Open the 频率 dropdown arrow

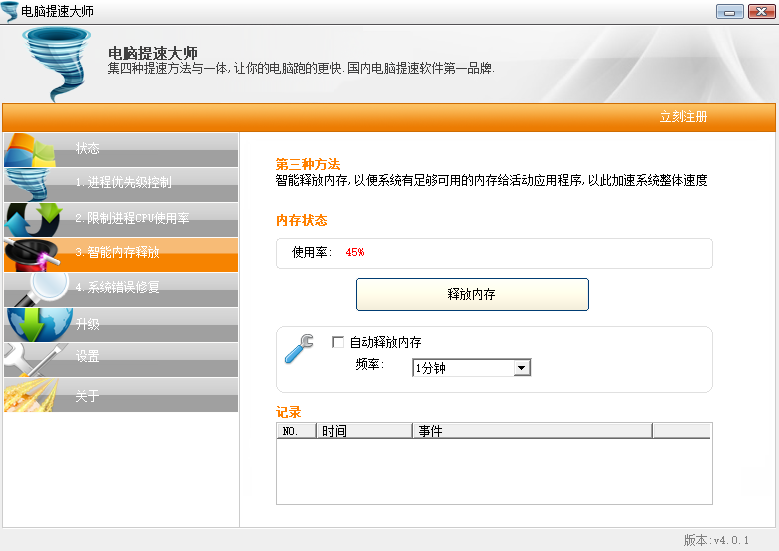(521, 368)
